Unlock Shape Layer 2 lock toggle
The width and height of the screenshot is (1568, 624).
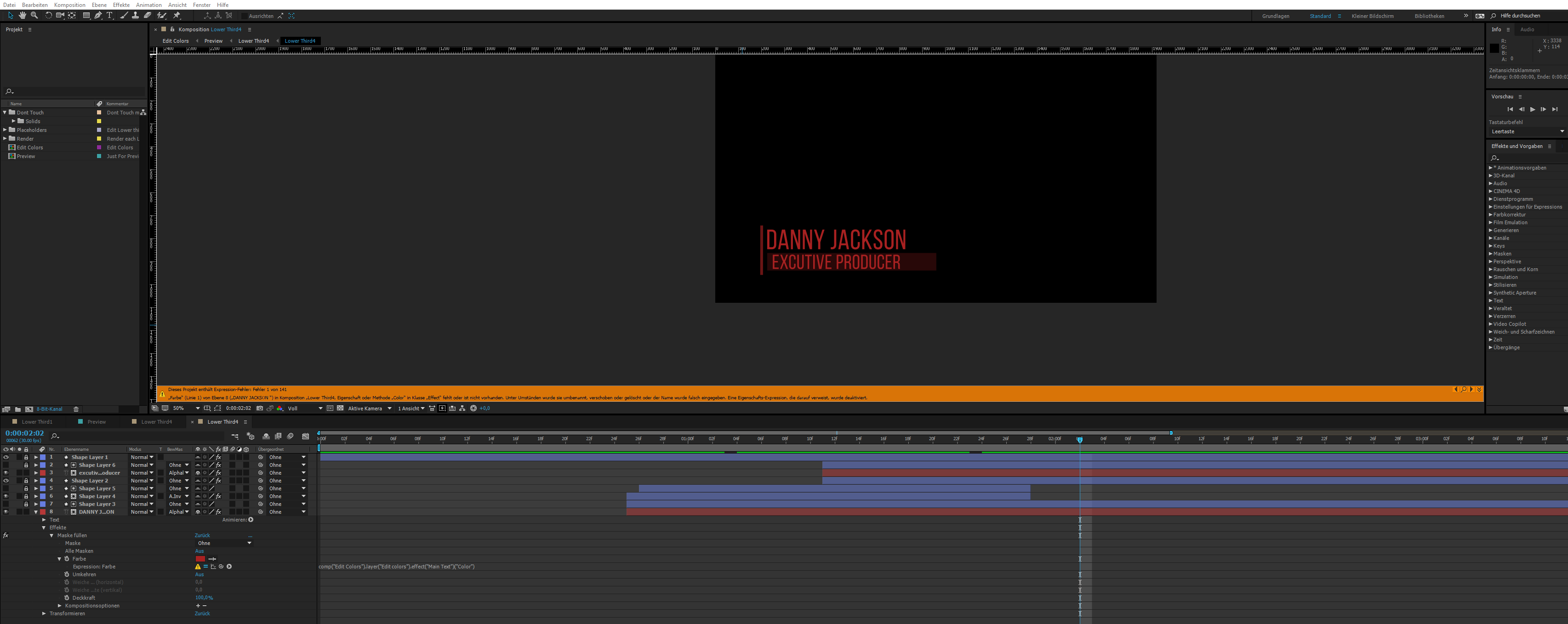point(26,481)
